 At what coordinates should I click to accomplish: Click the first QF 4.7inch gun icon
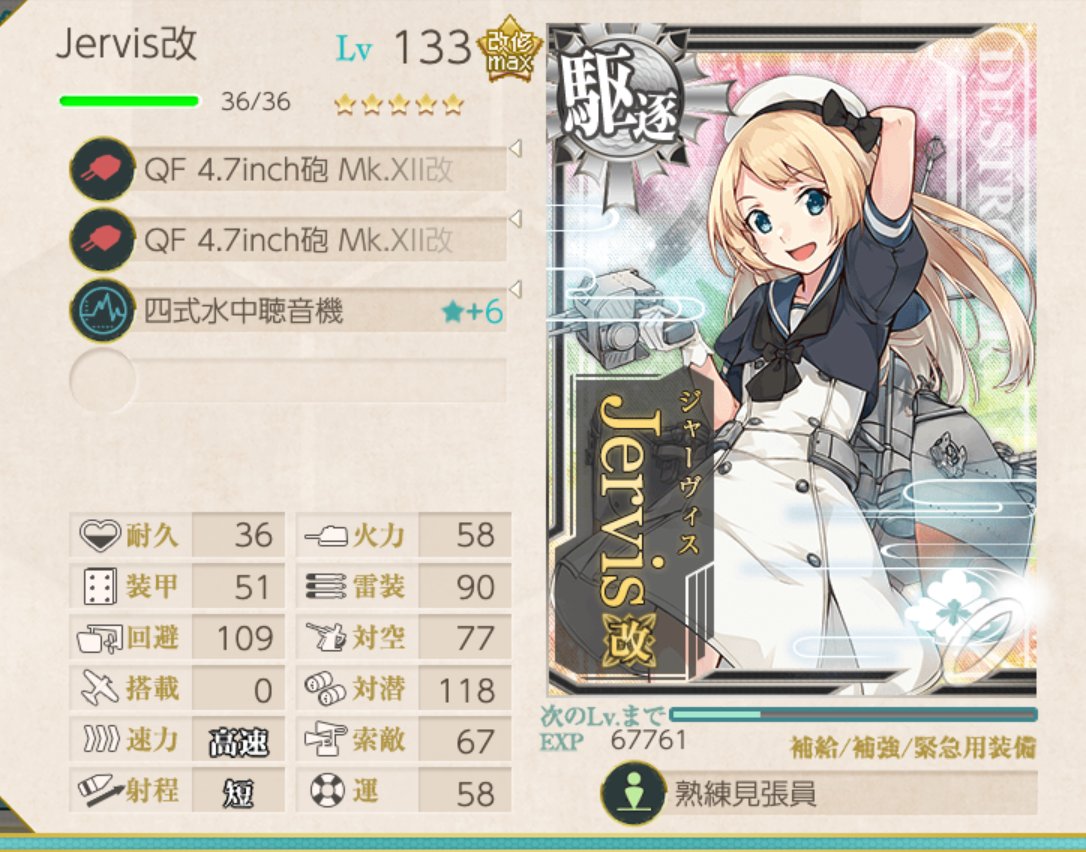click(103, 169)
